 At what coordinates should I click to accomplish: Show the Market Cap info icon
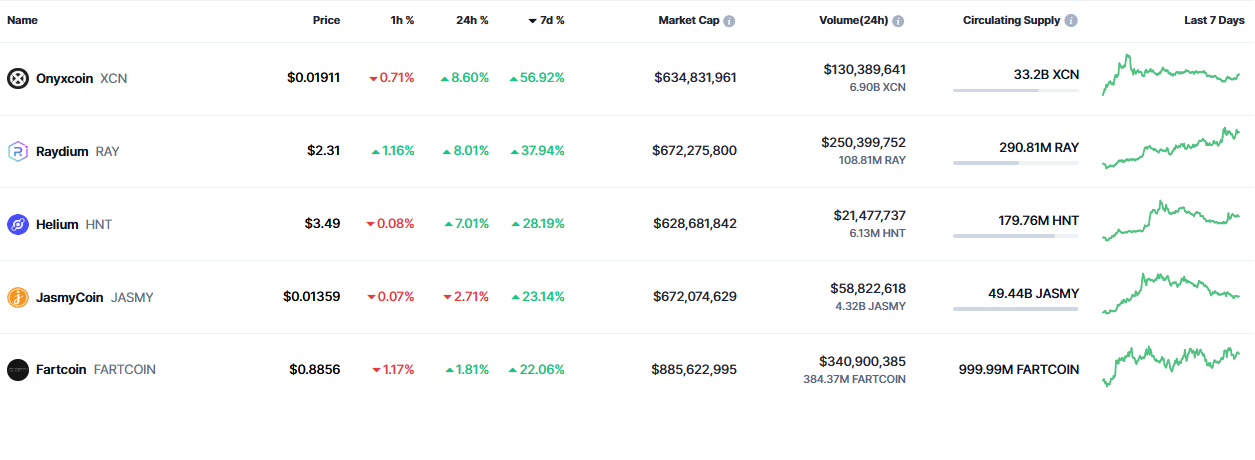729,21
